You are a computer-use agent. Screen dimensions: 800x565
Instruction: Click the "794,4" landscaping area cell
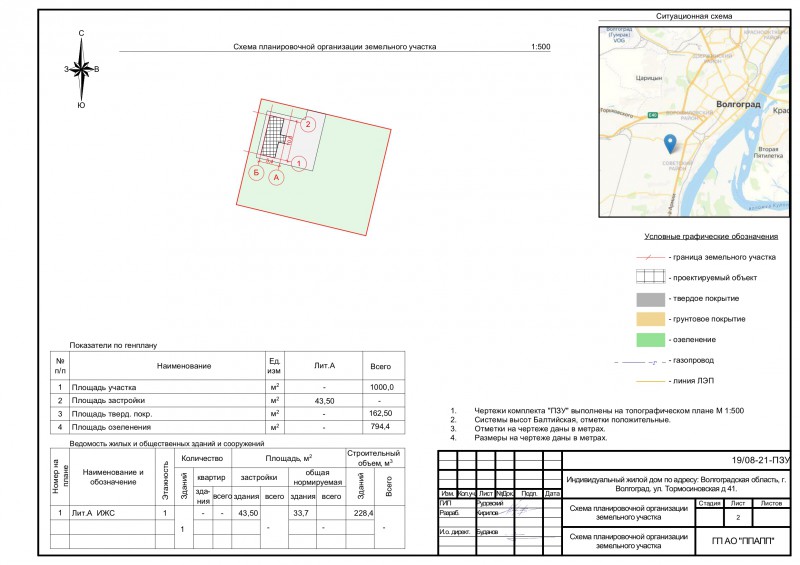[x=380, y=426]
